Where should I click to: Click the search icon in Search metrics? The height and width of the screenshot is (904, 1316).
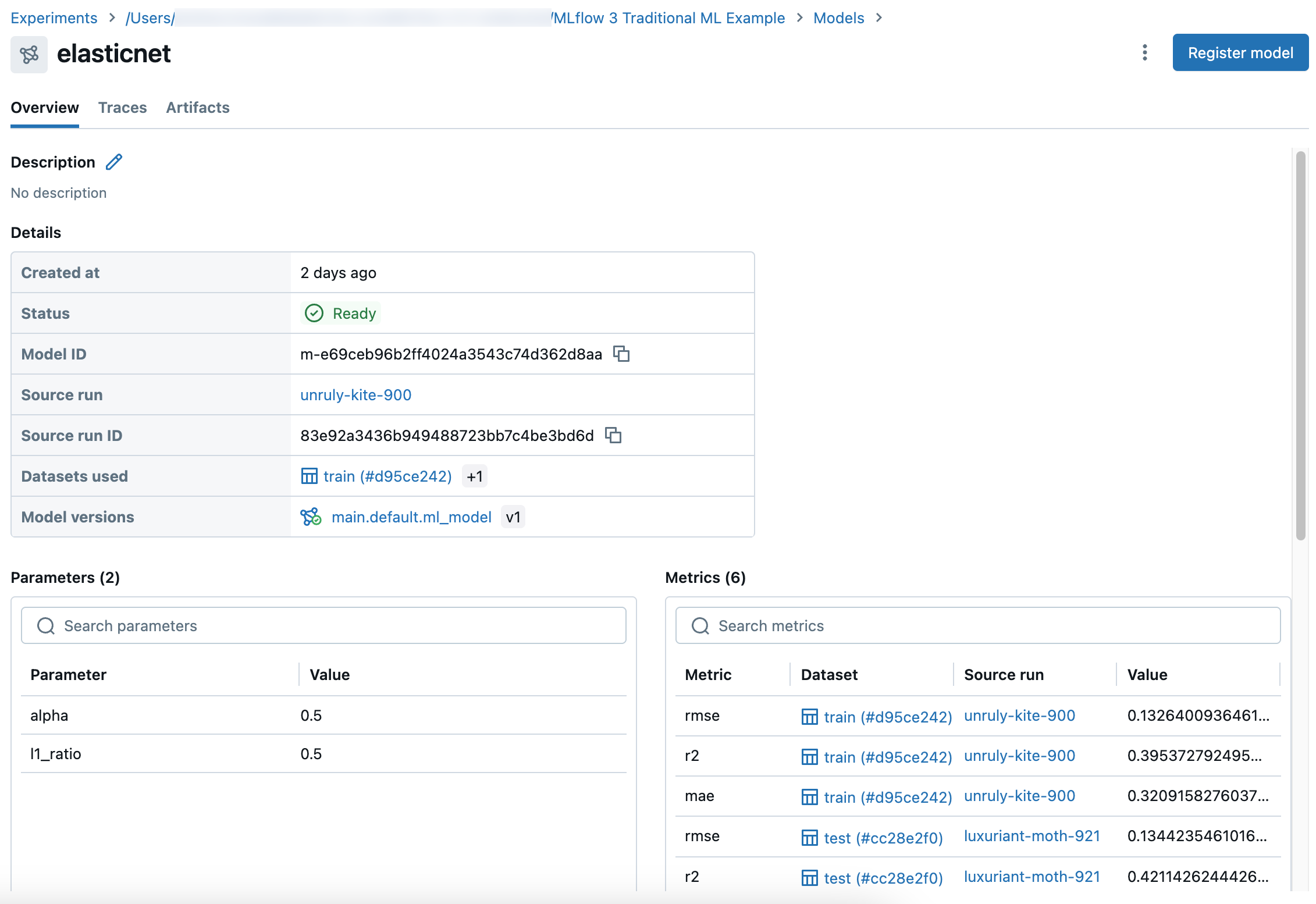[x=700, y=626]
